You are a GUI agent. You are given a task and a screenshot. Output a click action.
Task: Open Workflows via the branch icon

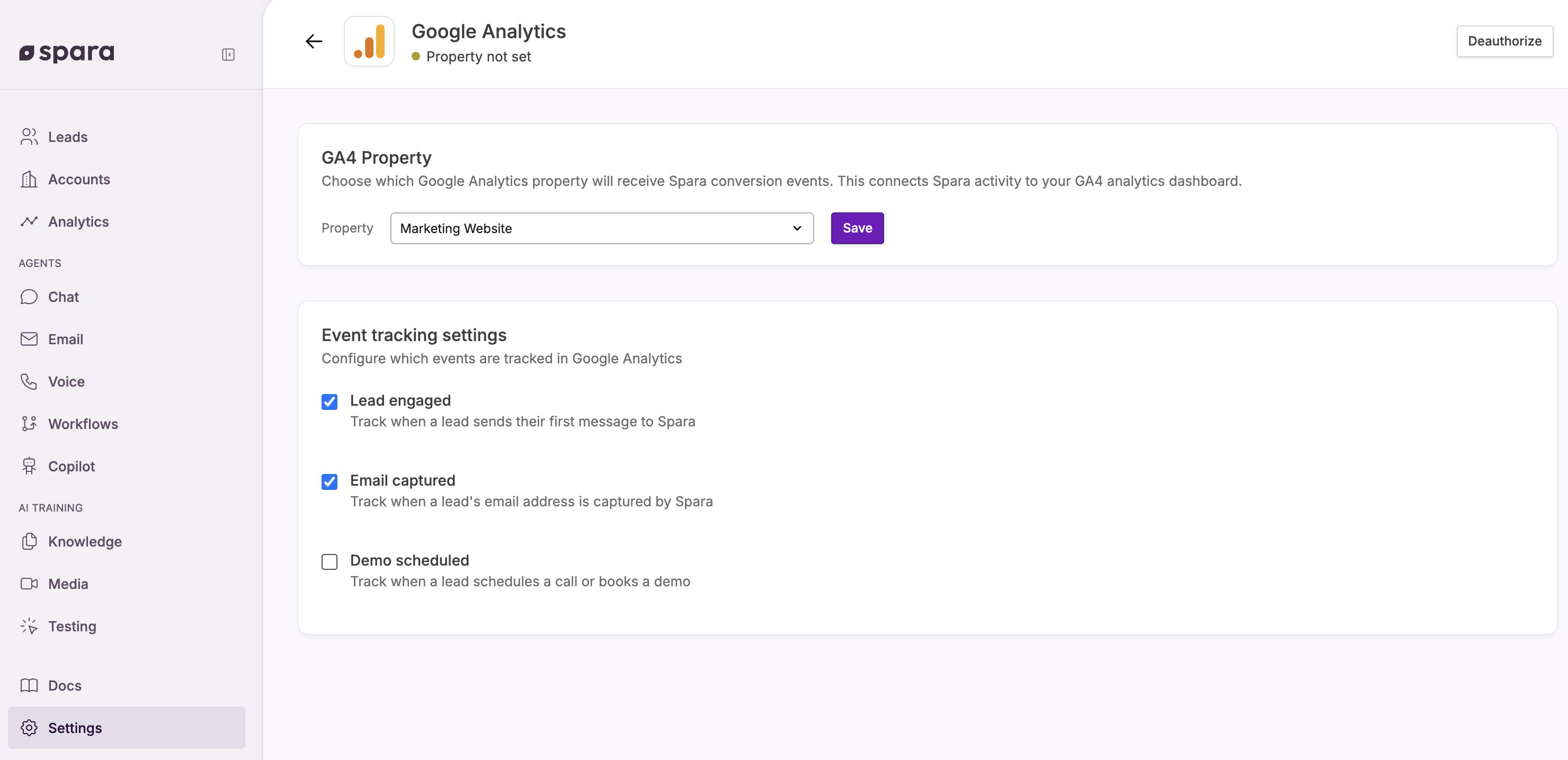(29, 424)
